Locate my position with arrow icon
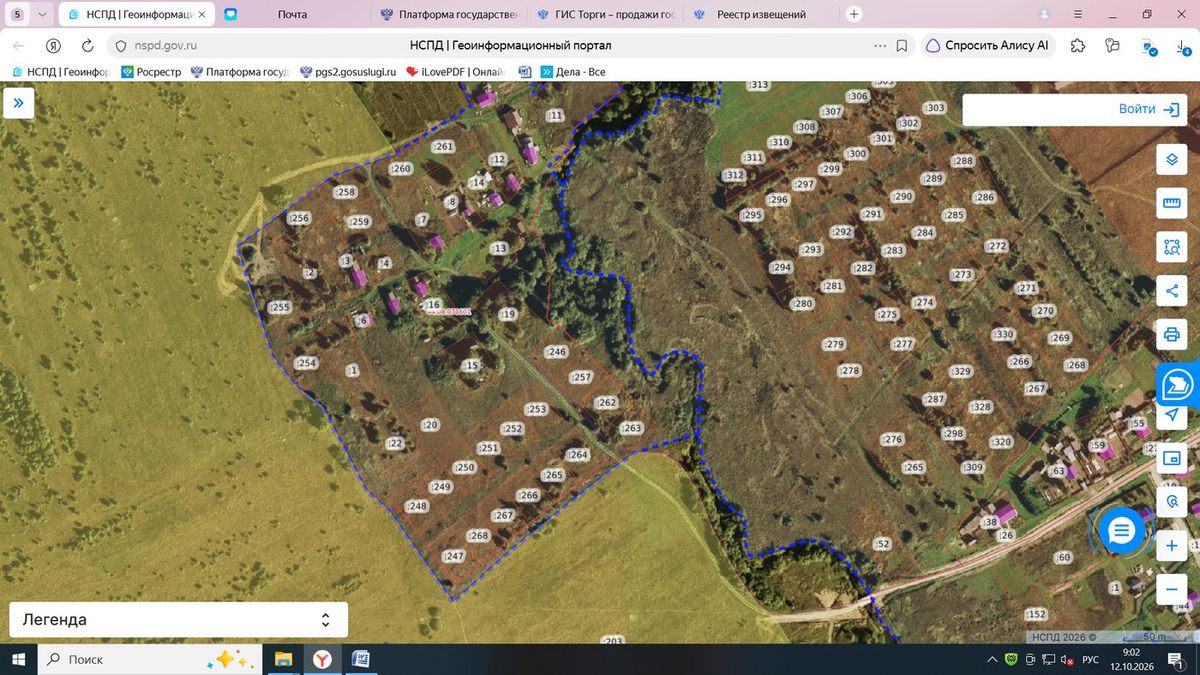 click(x=1171, y=415)
